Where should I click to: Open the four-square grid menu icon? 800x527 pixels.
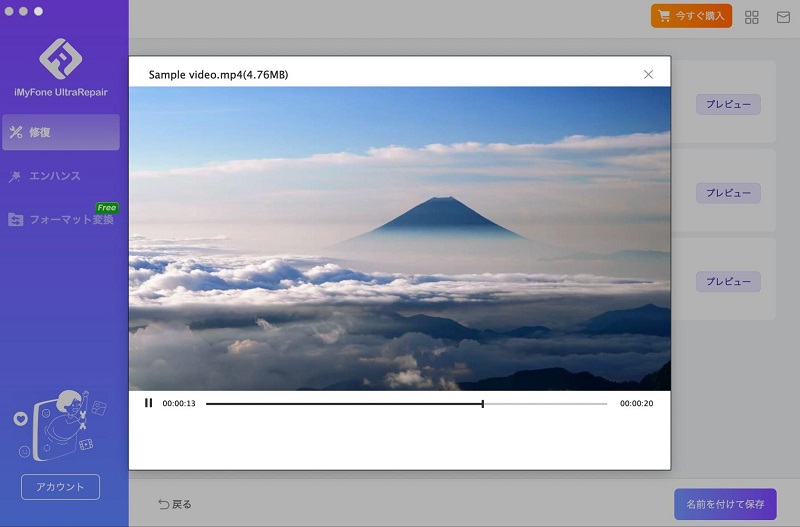752,17
